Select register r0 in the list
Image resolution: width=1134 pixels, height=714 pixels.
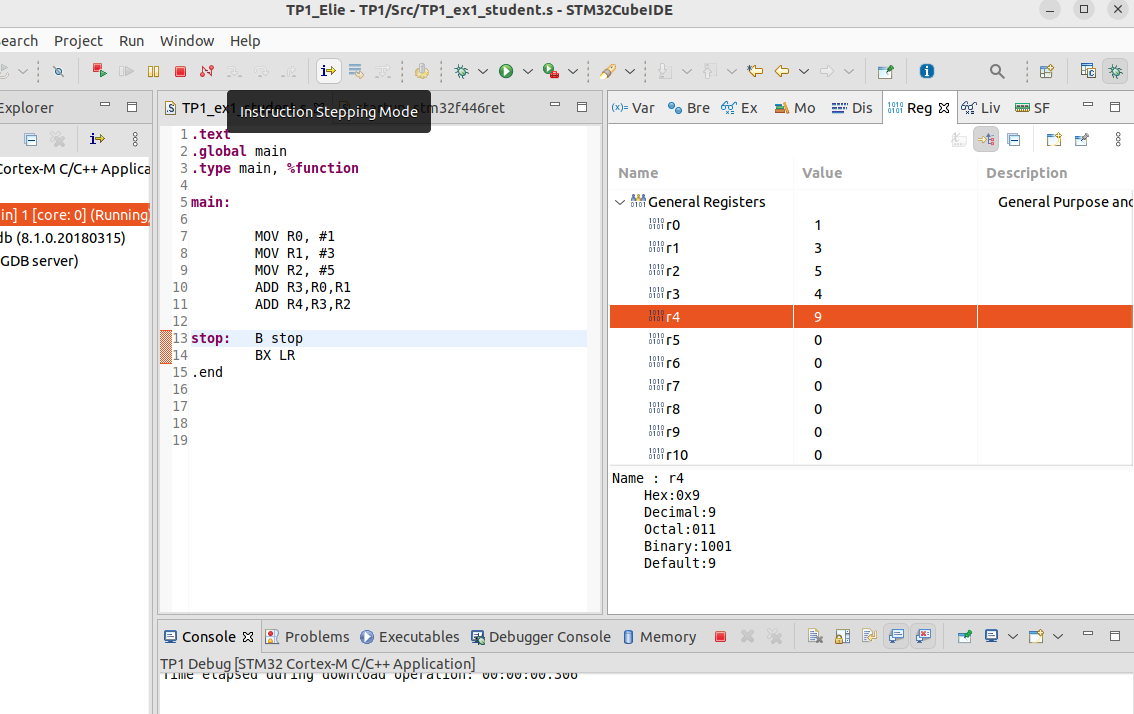pos(673,225)
